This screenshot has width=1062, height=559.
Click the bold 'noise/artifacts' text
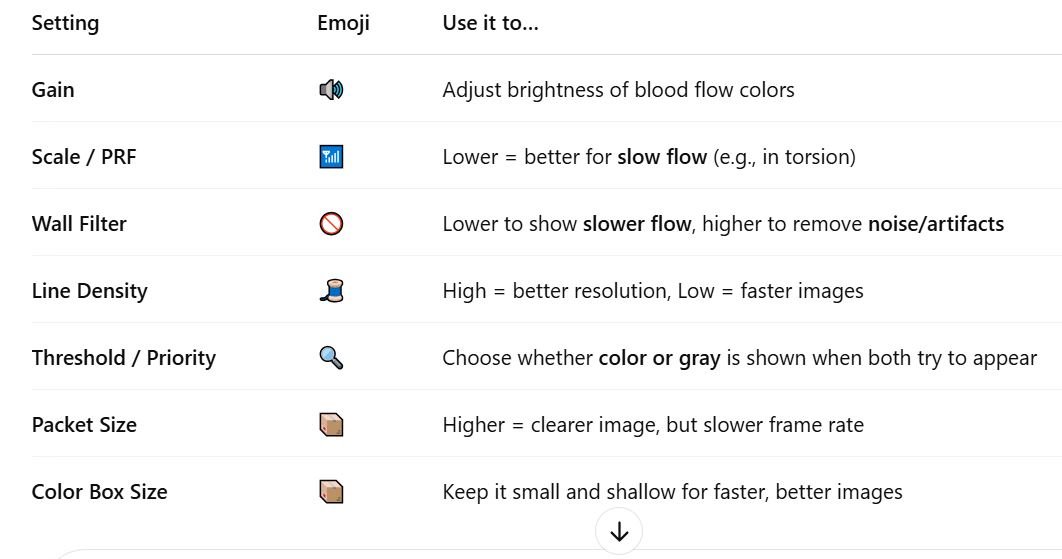[x=936, y=224]
